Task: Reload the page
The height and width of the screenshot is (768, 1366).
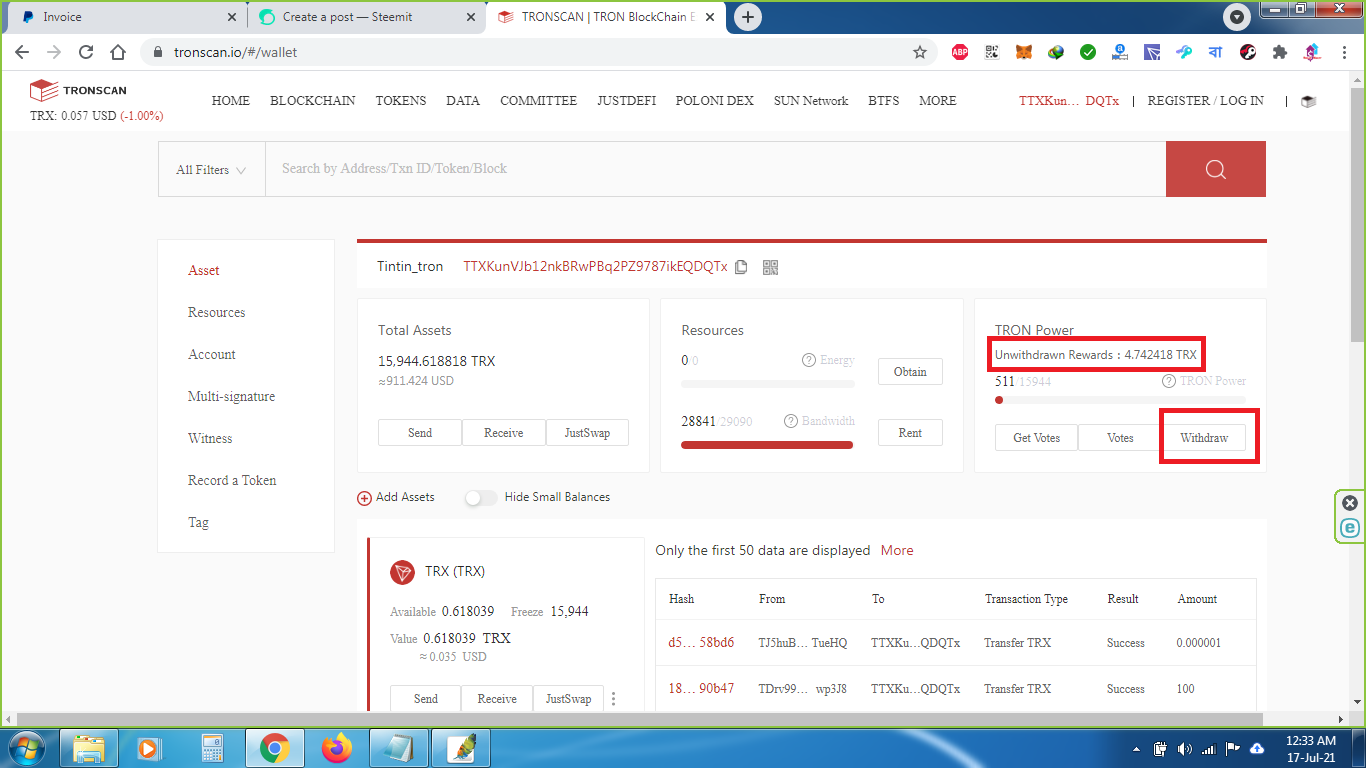Action: click(x=86, y=52)
